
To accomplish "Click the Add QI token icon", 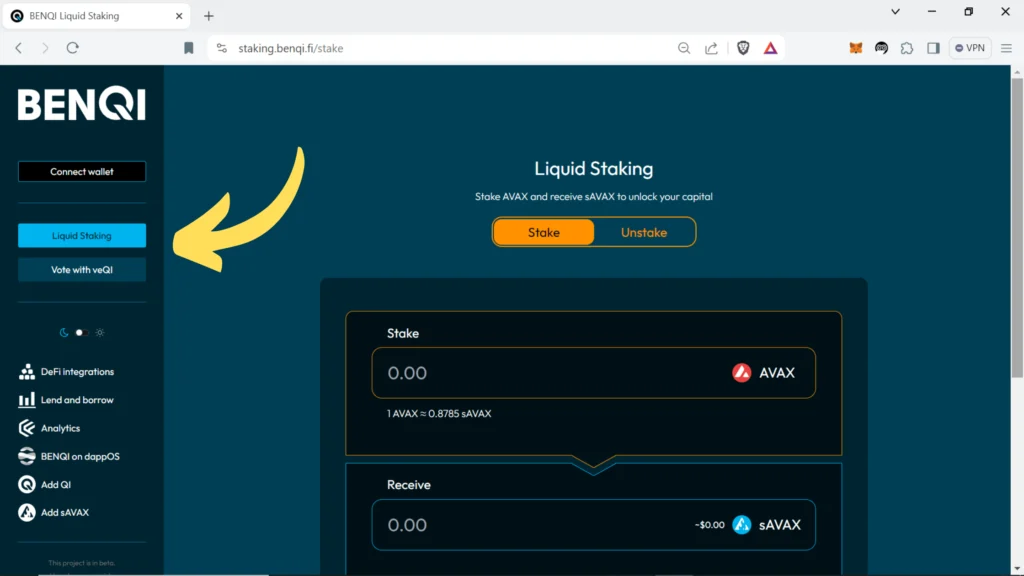I will (x=27, y=485).
